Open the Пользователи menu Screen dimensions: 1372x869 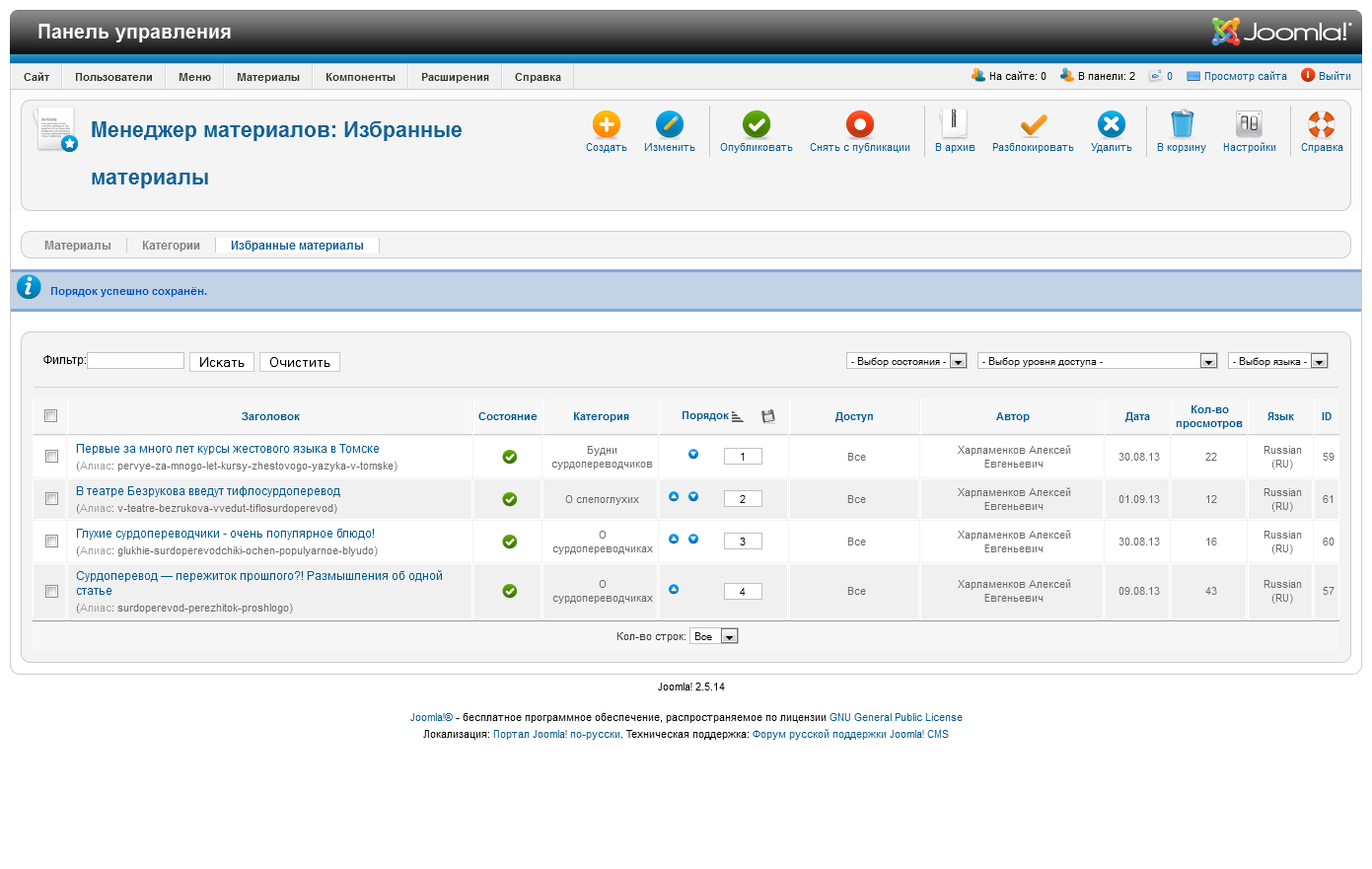click(x=113, y=77)
